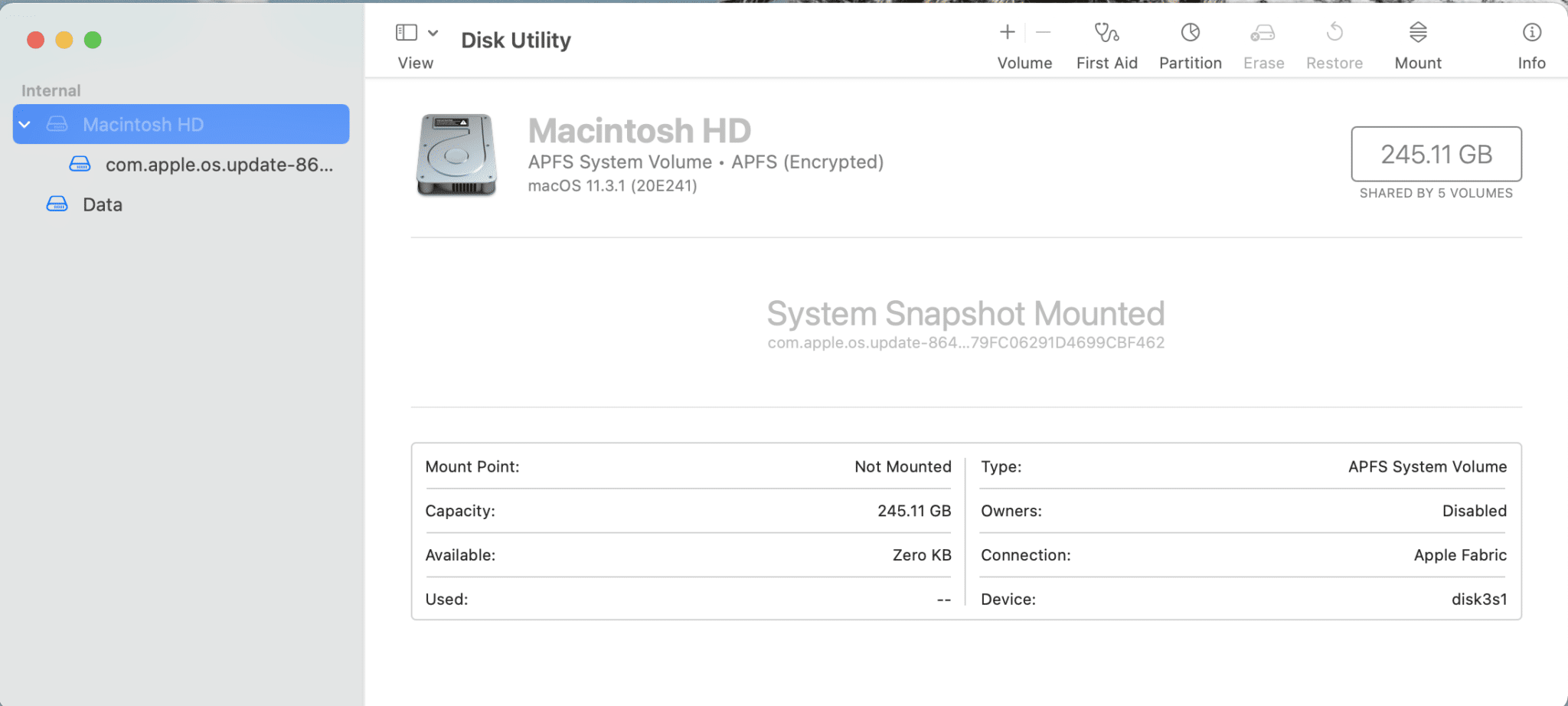Collapse the Macintosh HD disclosure triangle
Viewport: 1568px width, 706px height.
[25, 124]
